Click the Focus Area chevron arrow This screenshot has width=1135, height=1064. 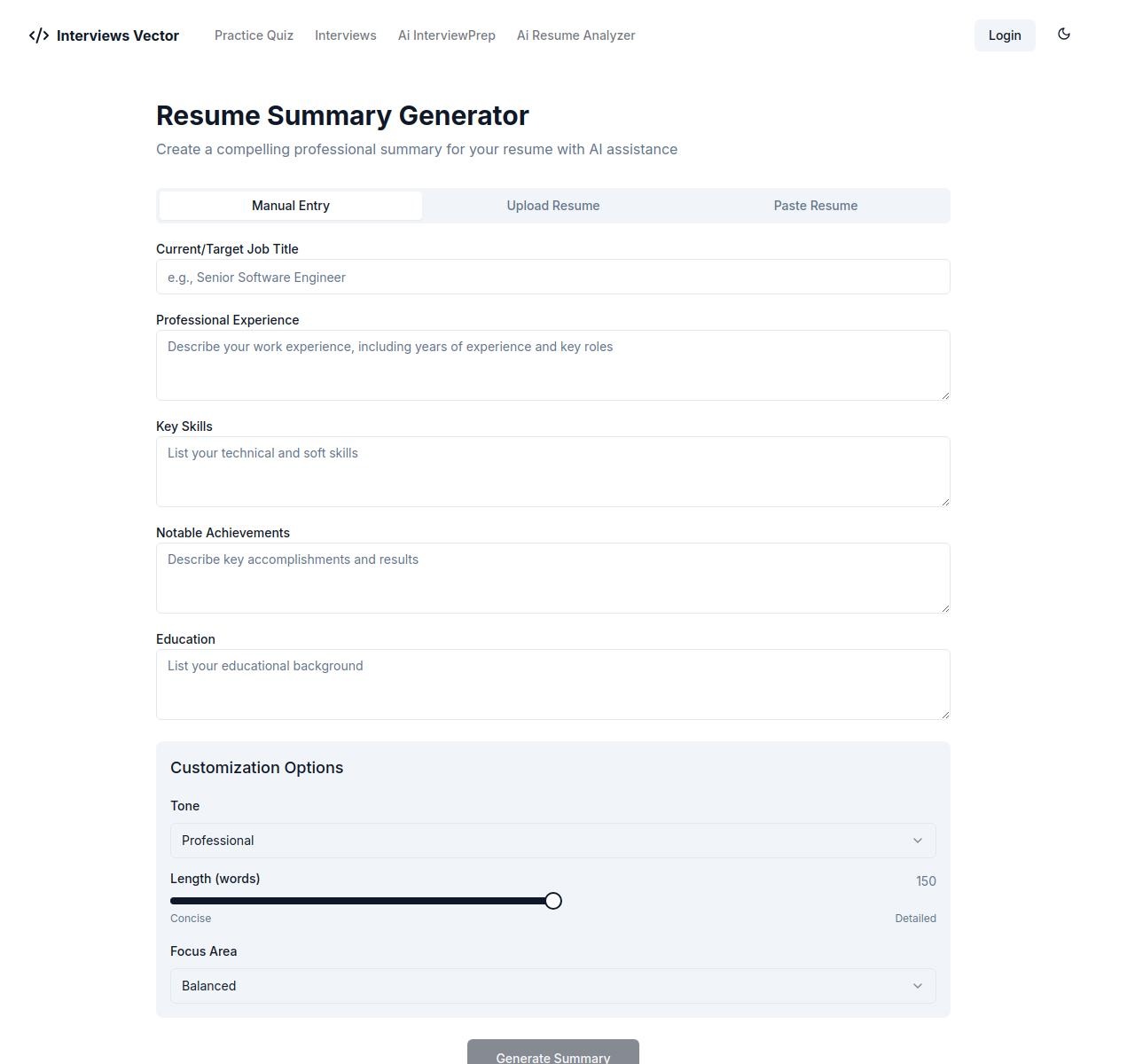click(x=918, y=986)
